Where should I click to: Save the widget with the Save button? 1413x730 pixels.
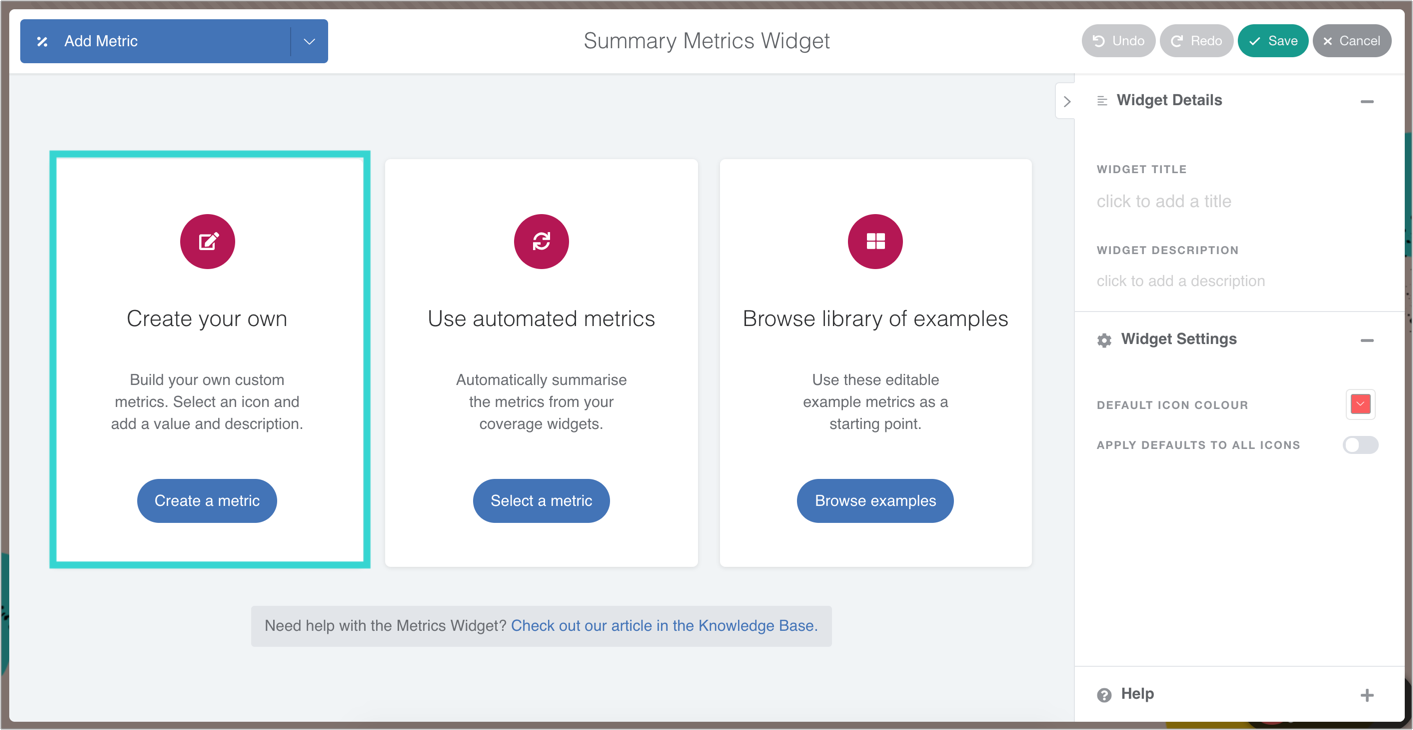point(1272,41)
